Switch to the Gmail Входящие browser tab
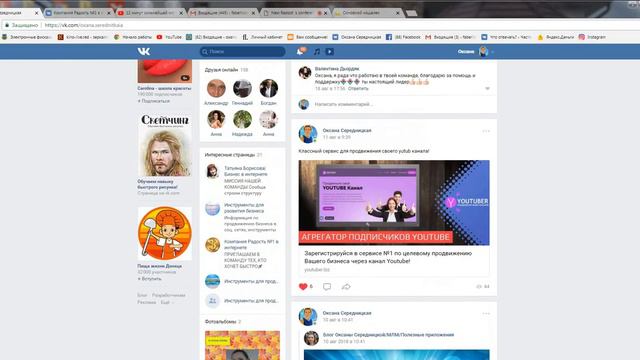 pyautogui.click(x=222, y=13)
